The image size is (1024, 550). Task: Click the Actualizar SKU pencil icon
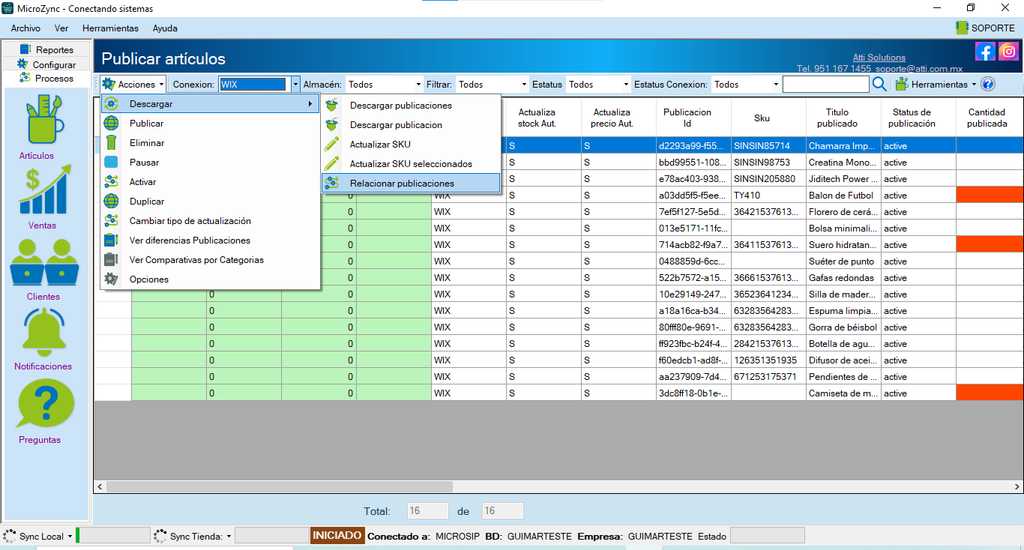pos(332,144)
